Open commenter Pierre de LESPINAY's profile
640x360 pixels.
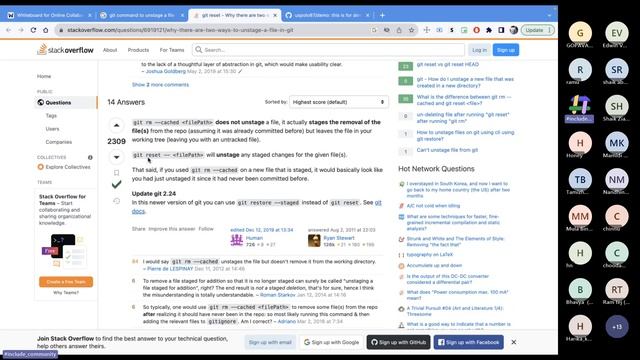pyautogui.click(x=170, y=269)
